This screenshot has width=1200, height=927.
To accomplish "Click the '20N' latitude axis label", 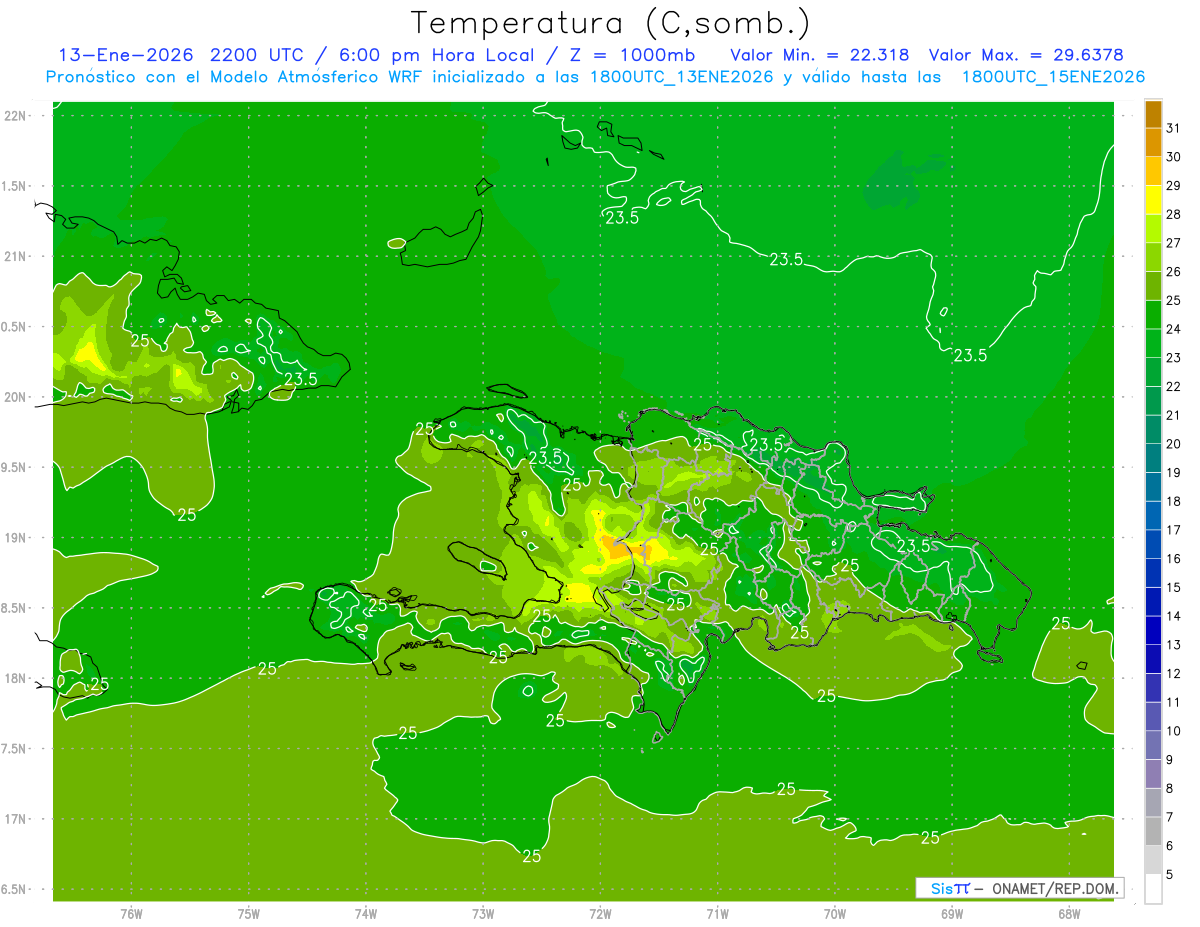I will tap(15, 397).
